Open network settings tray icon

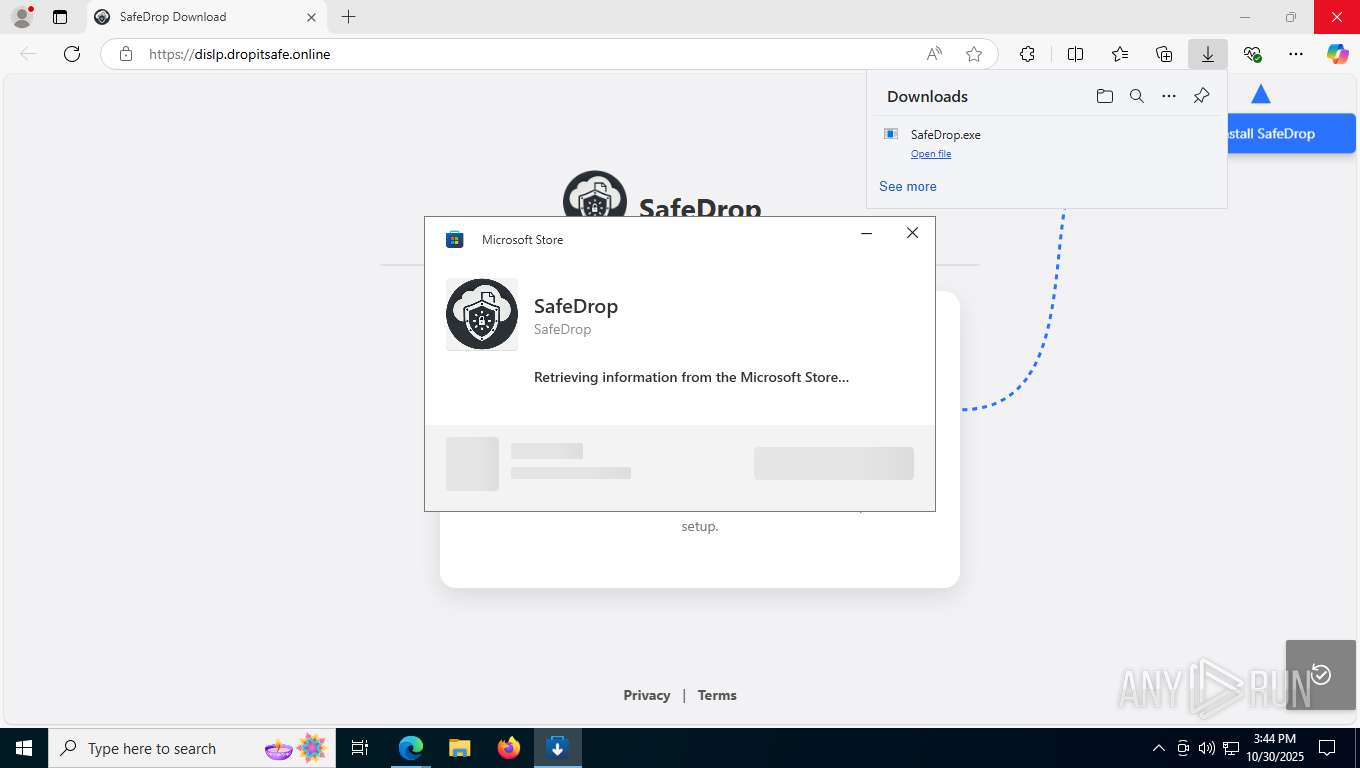point(1231,748)
